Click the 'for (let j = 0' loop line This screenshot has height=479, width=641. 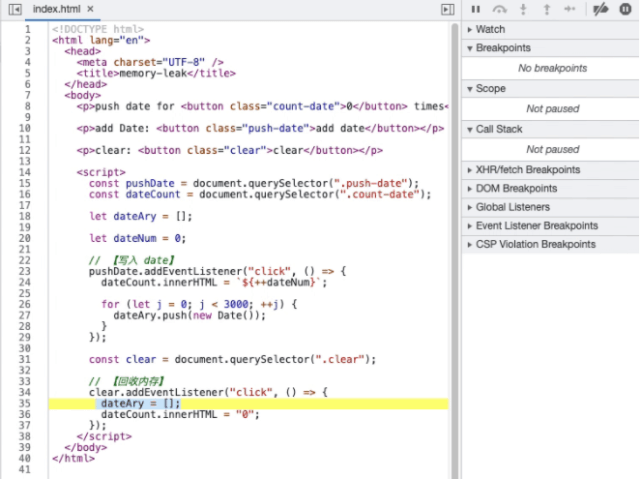199,304
